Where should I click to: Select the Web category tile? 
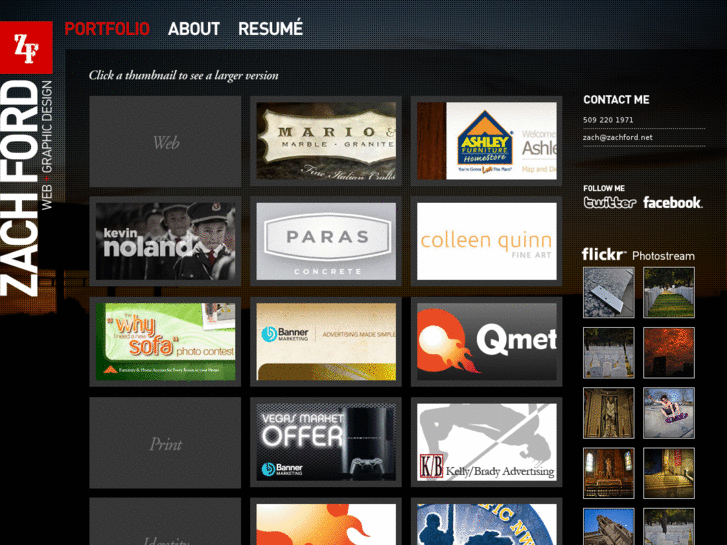[165, 141]
